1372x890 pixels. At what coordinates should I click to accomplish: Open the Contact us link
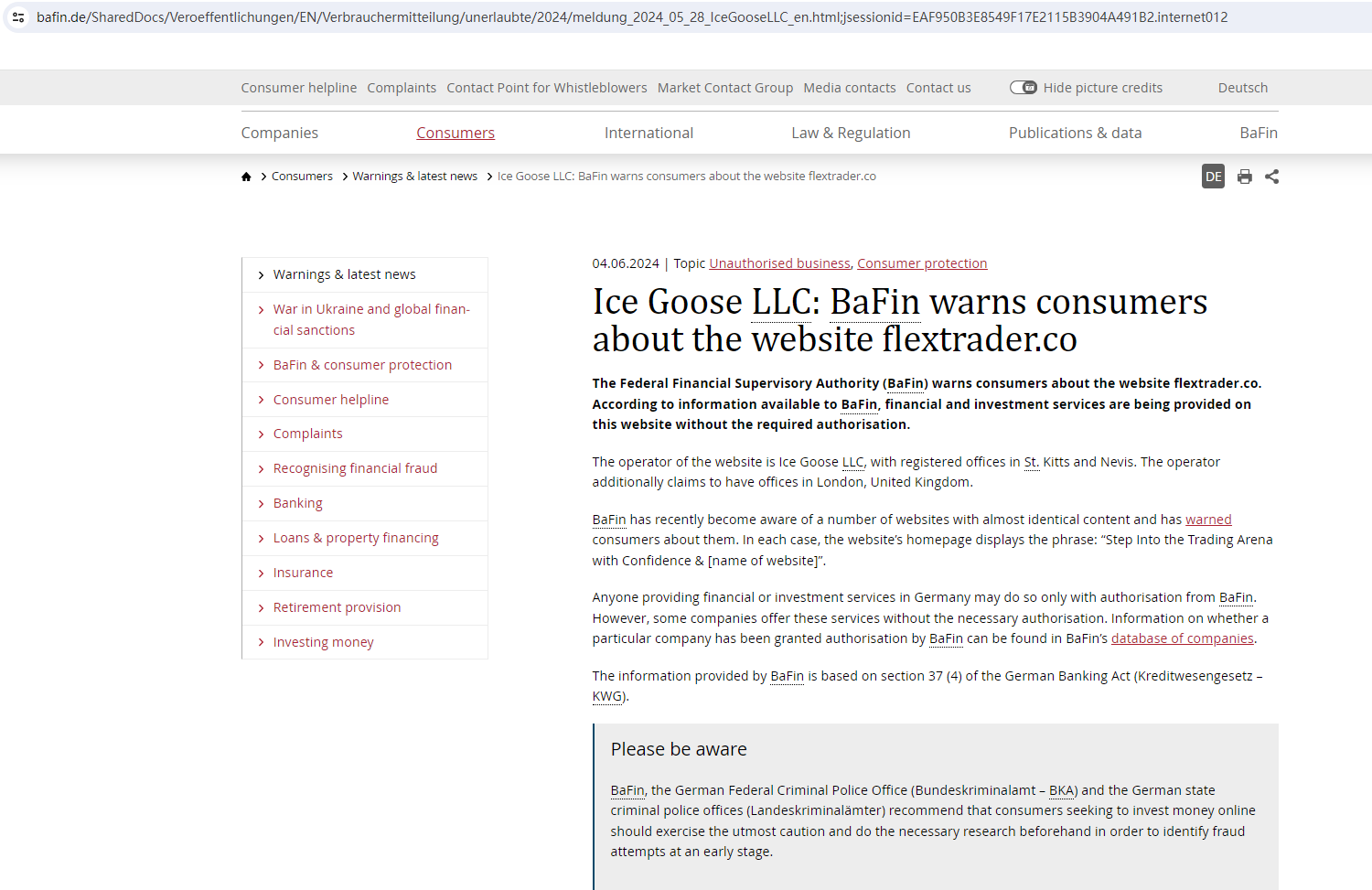(x=938, y=88)
